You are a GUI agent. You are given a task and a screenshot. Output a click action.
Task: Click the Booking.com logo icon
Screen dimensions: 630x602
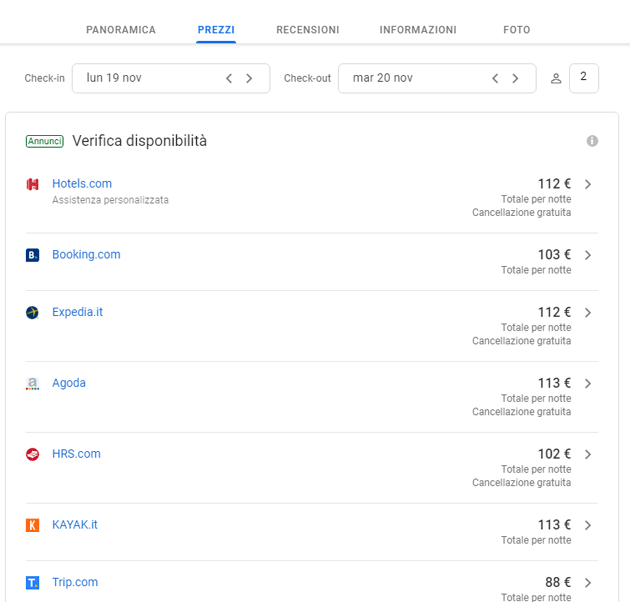click(33, 255)
